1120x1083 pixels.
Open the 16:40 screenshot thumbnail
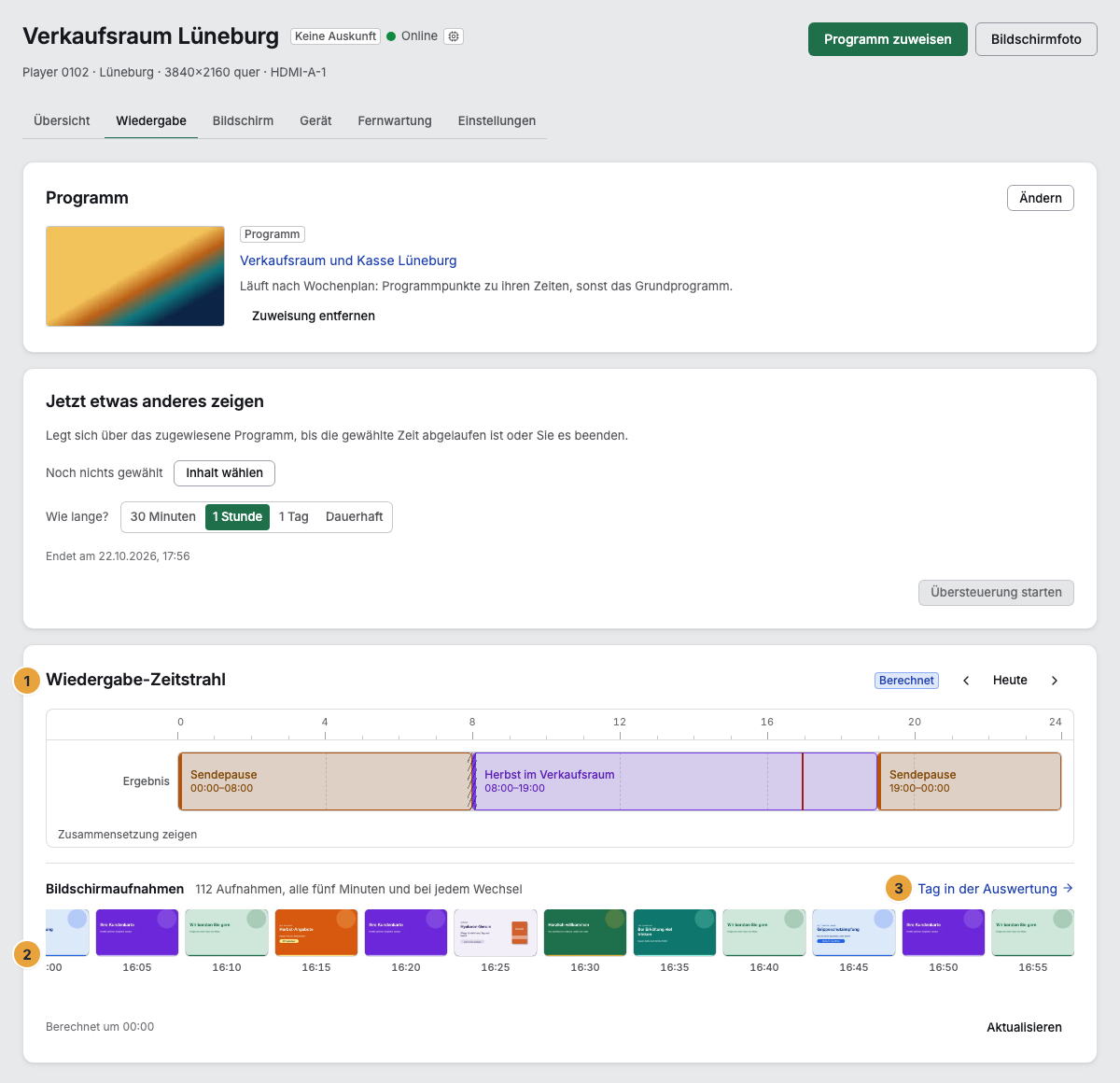[x=764, y=933]
